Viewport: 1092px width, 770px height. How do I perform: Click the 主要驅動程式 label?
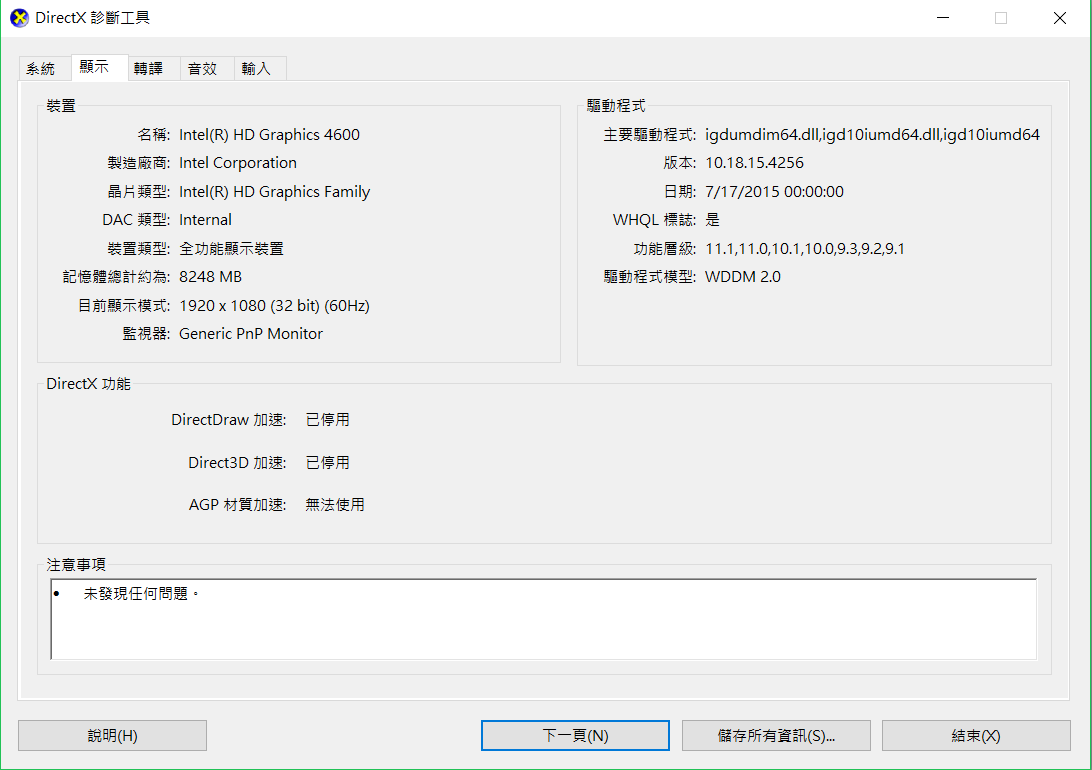click(x=650, y=134)
